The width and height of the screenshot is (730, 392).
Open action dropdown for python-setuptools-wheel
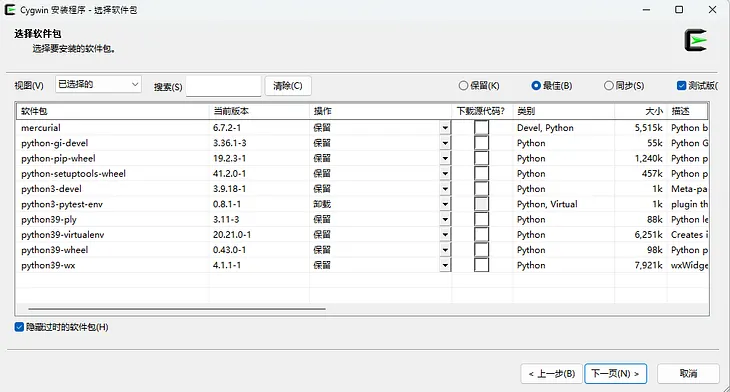[445, 173]
